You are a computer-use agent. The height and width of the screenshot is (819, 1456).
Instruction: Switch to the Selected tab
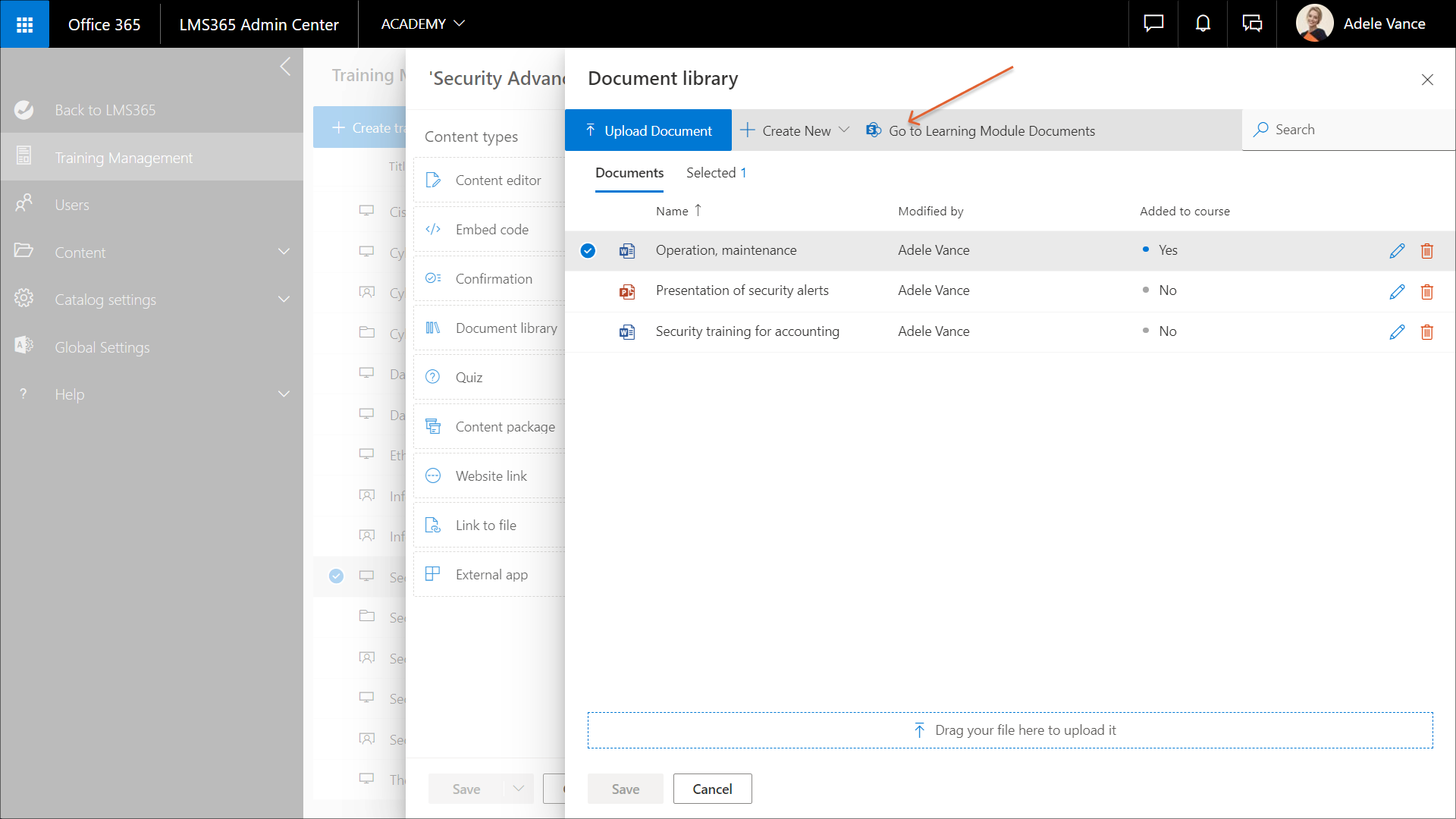click(716, 173)
